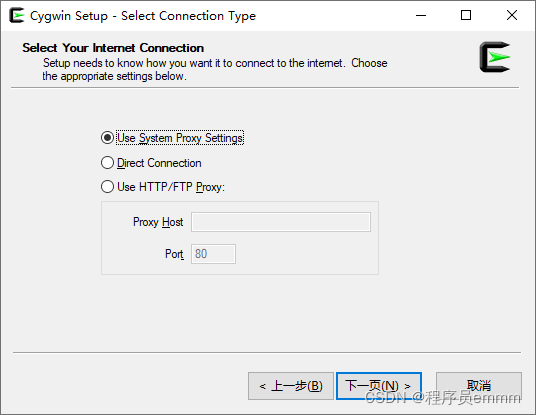Click the Select Your Internet Connection heading
This screenshot has height=415, width=536.
click(x=113, y=48)
